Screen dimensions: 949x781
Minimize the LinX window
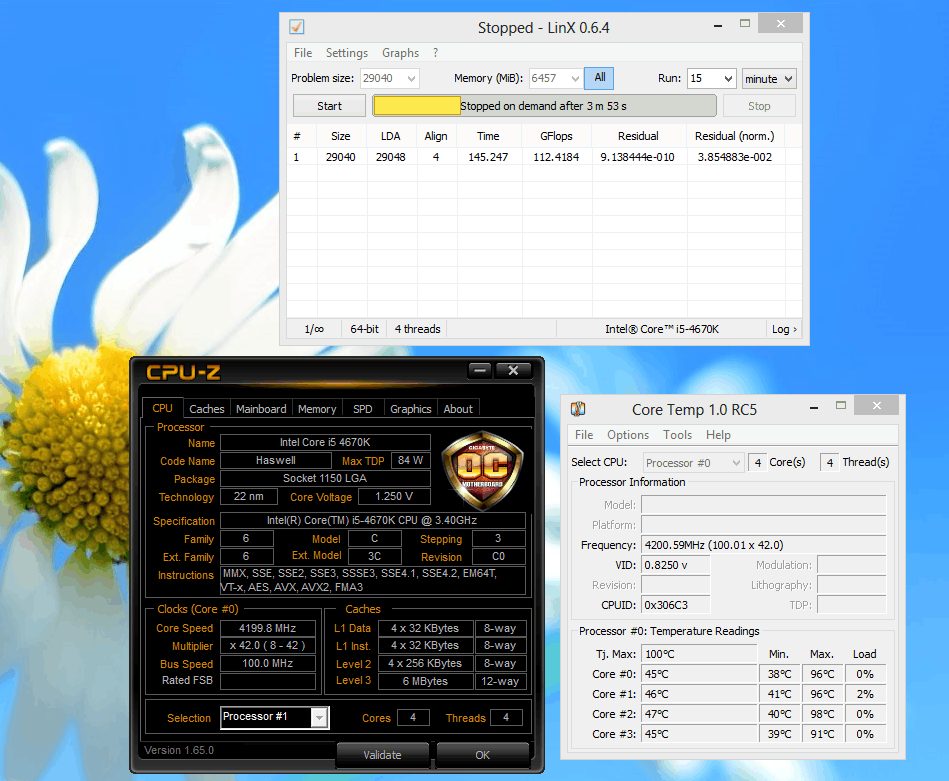pos(718,25)
